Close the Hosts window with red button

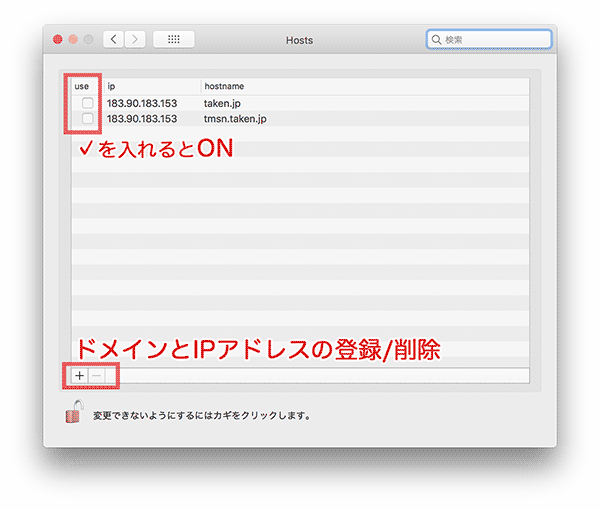coord(58,39)
